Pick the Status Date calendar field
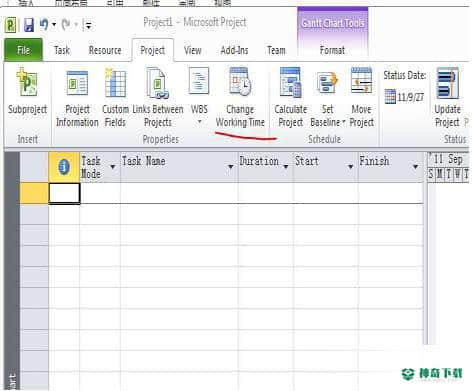The height and width of the screenshot is (391, 472). [404, 97]
